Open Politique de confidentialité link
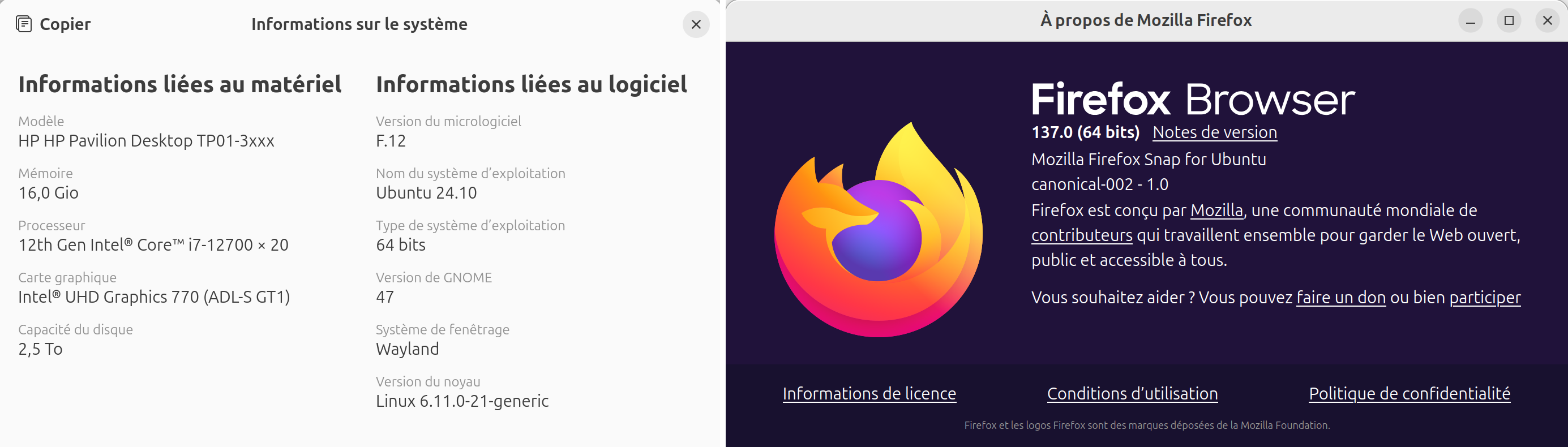This screenshot has width=1568, height=447. click(x=1409, y=393)
